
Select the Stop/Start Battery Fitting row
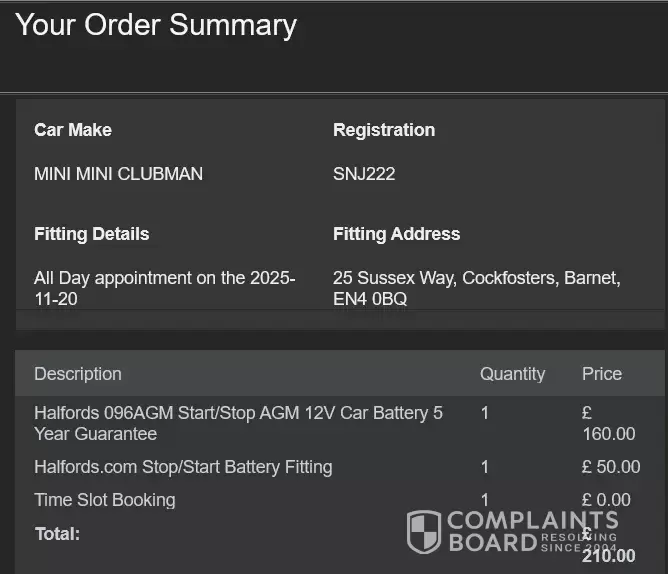[x=183, y=467]
